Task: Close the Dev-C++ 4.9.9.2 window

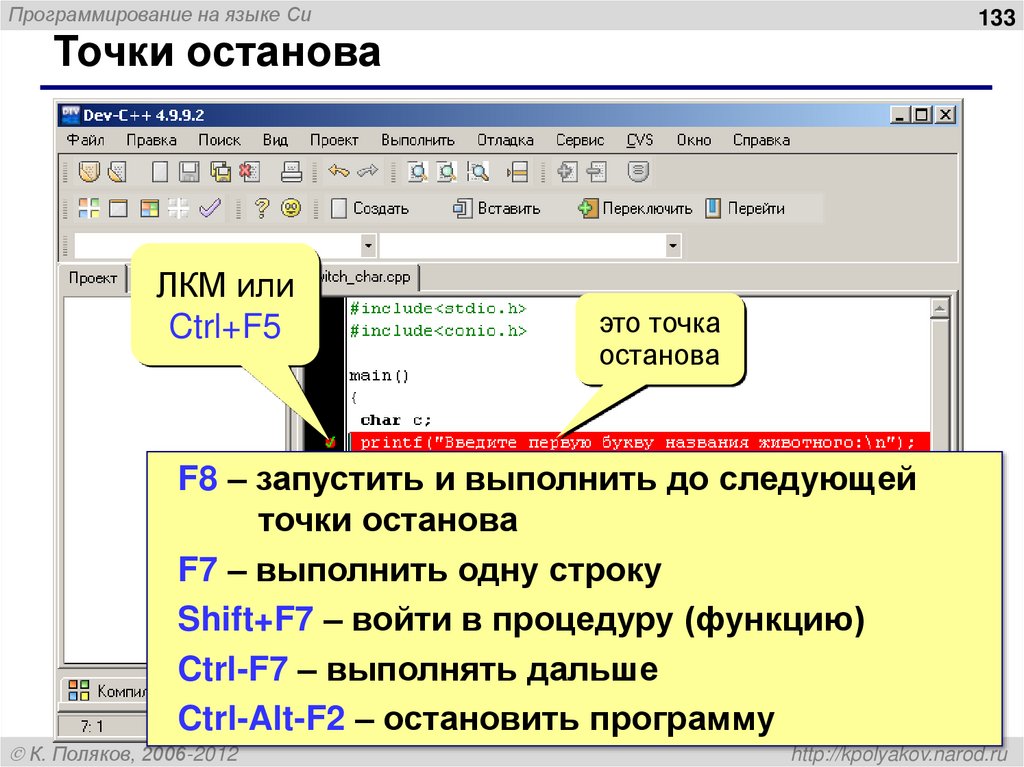Action: 946,116
